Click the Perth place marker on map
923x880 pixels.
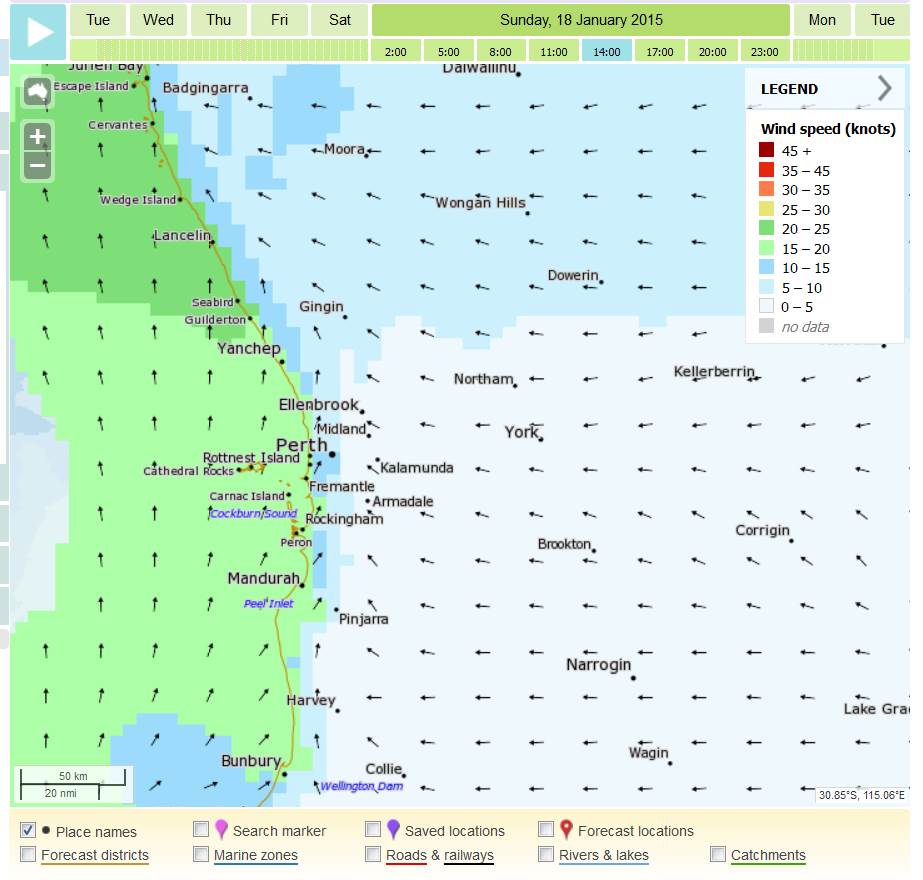pos(332,454)
